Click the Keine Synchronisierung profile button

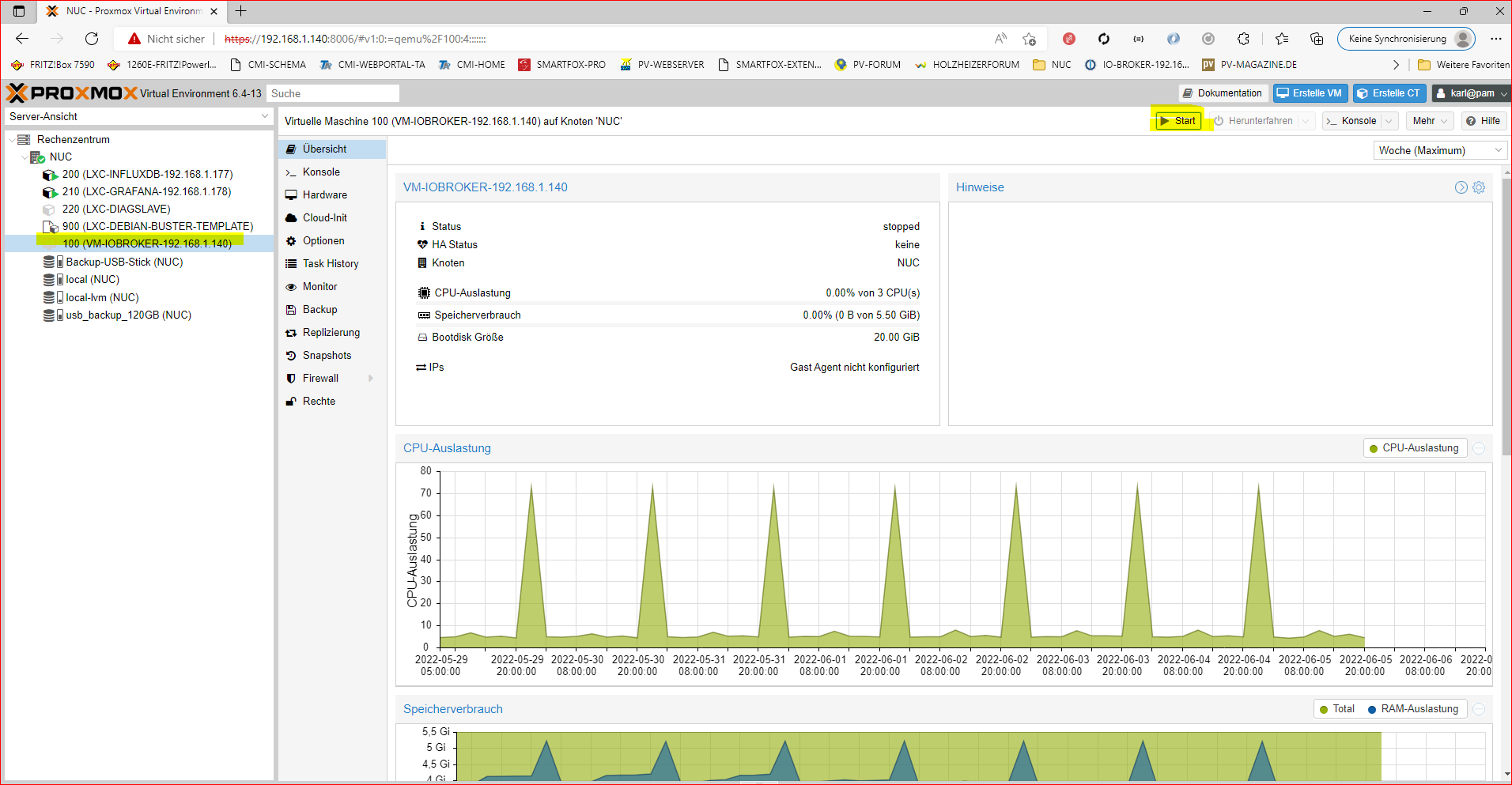coord(1406,39)
